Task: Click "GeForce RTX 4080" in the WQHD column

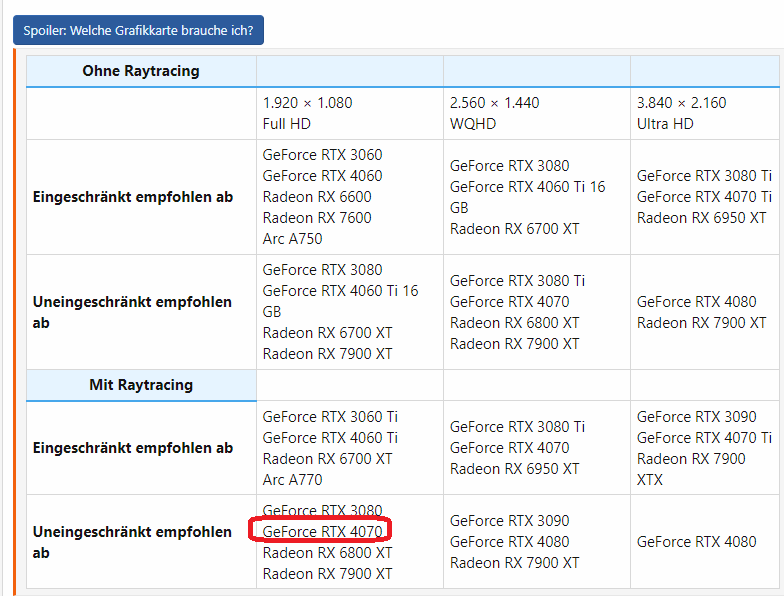Action: (510, 542)
